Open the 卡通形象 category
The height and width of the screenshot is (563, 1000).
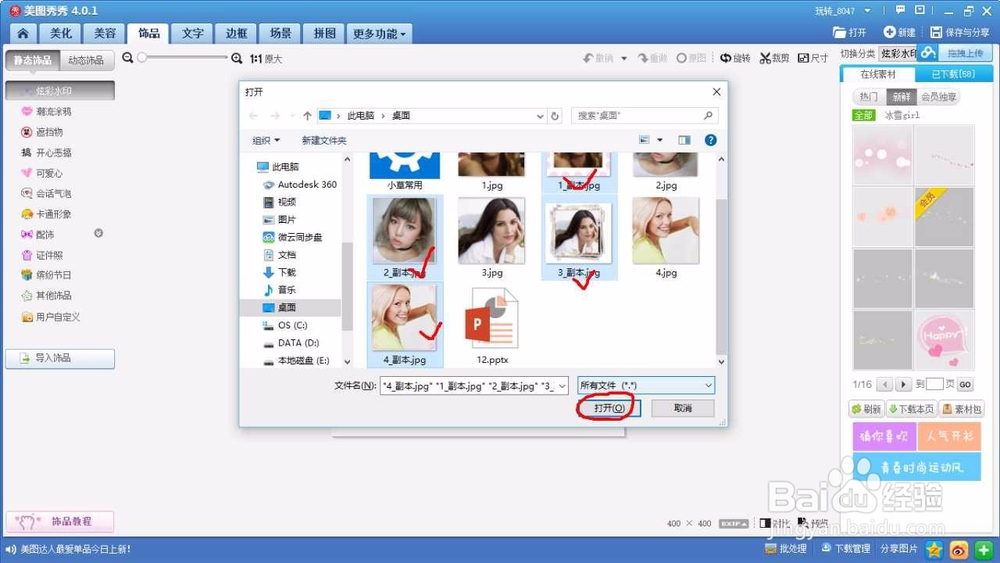pyautogui.click(x=54, y=214)
